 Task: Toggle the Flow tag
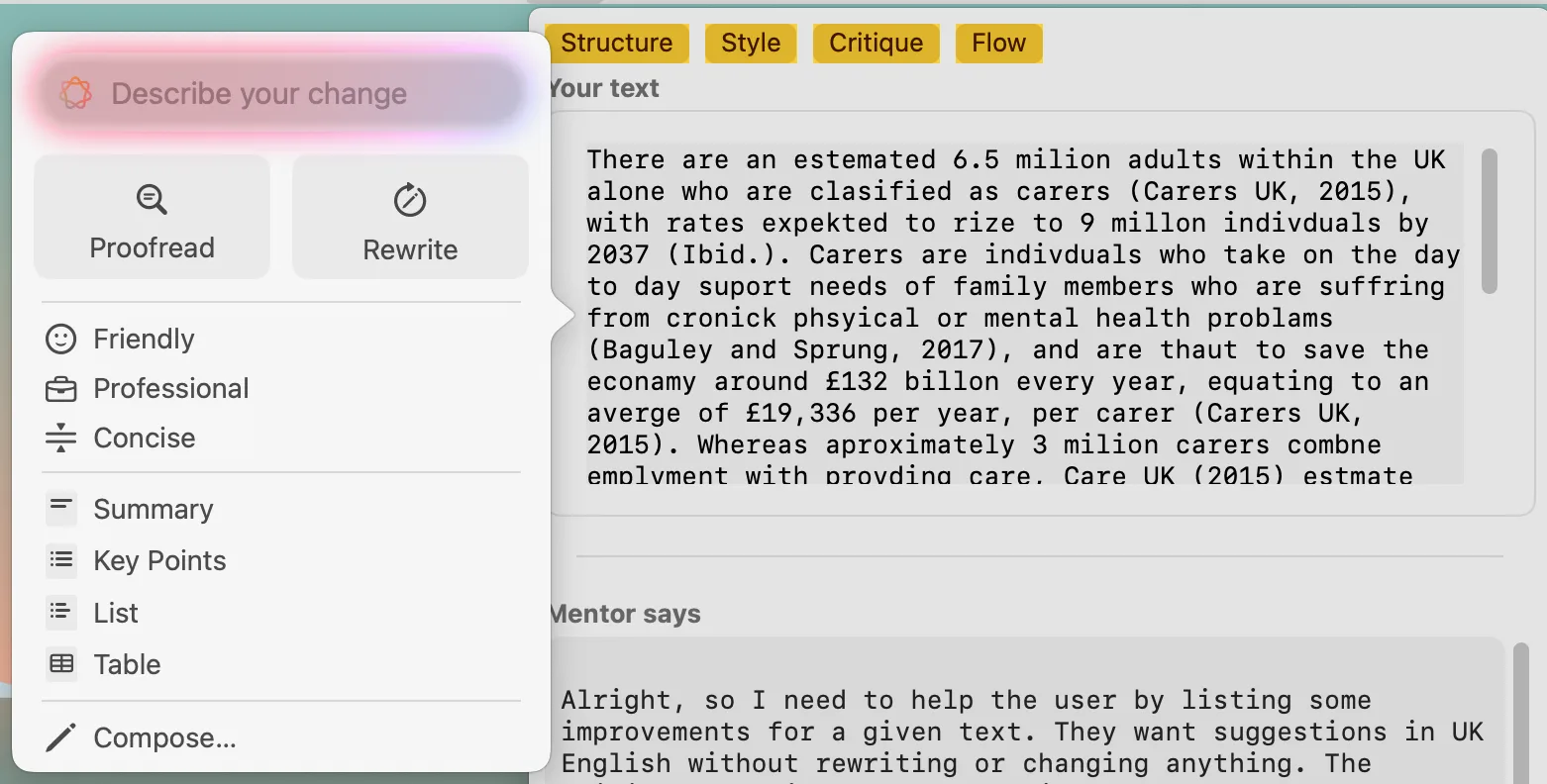point(998,43)
